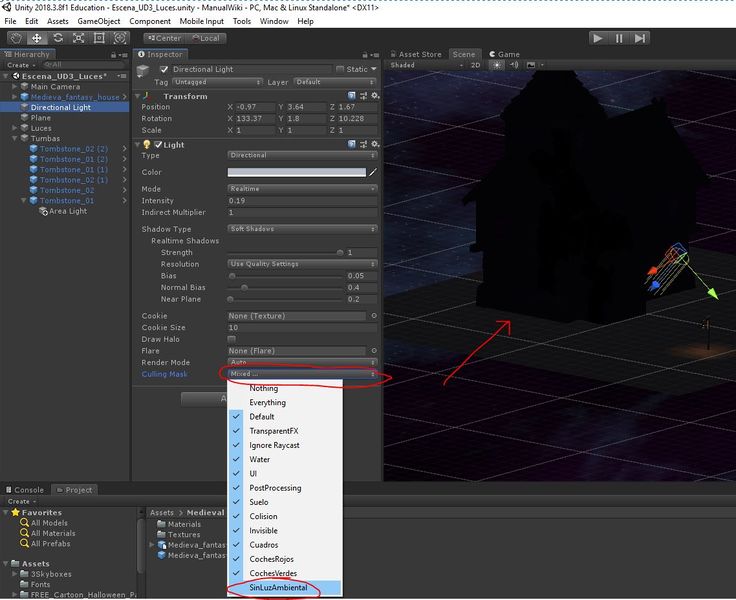Image resolution: width=736 pixels, height=600 pixels.
Task: Open Transform component gear menu
Action: point(375,96)
